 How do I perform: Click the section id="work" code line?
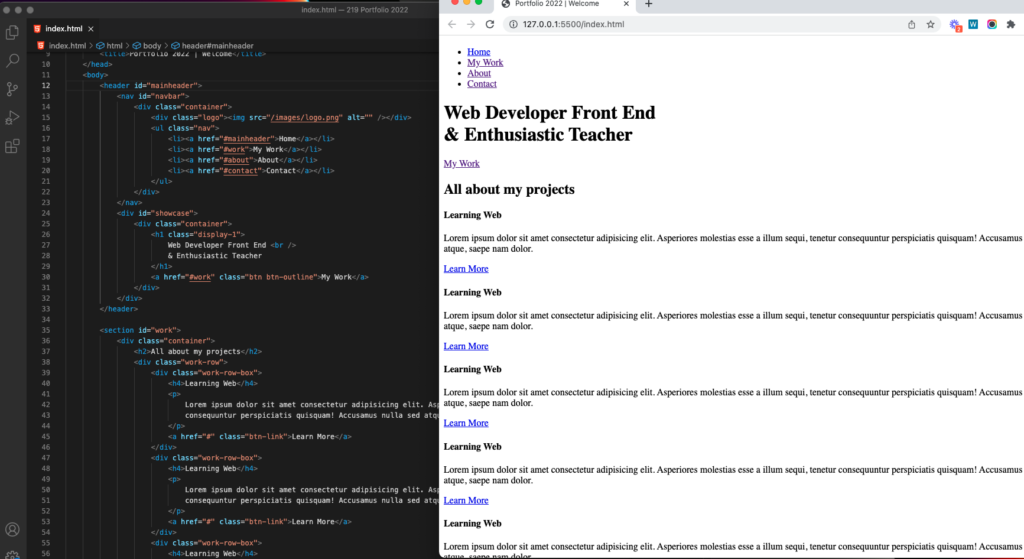[140, 330]
